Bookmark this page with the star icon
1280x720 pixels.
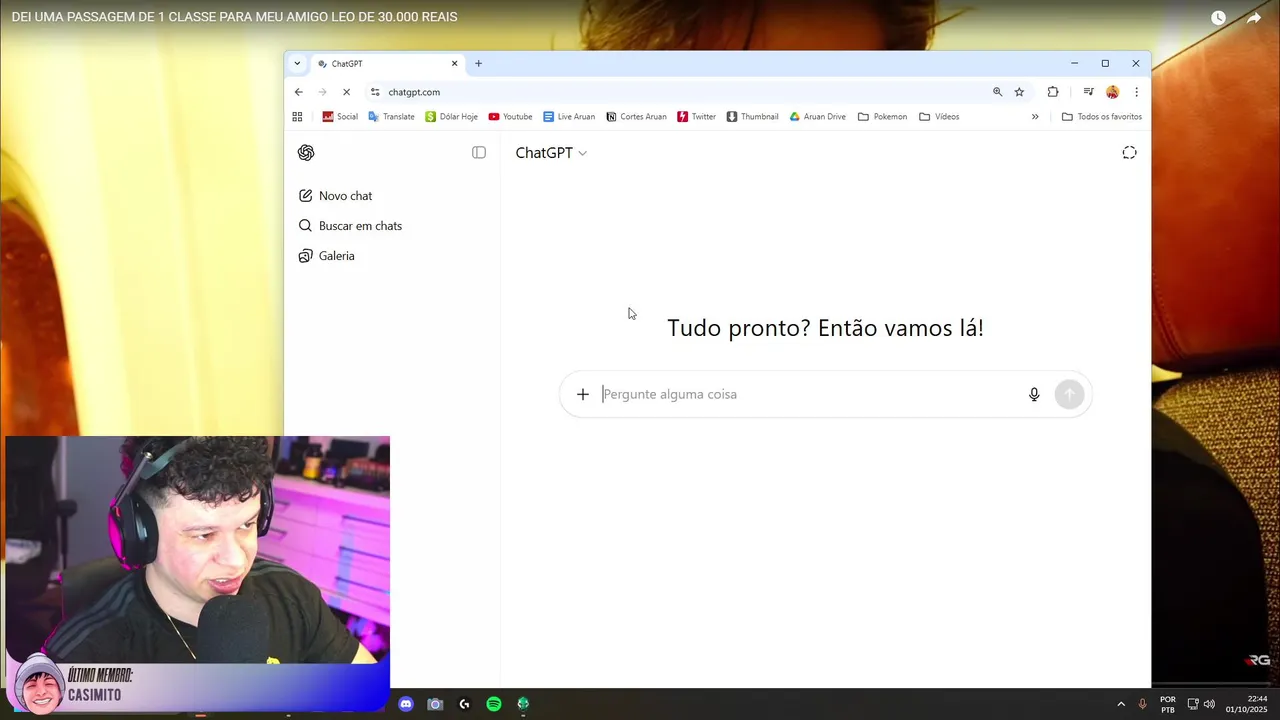[x=1019, y=92]
